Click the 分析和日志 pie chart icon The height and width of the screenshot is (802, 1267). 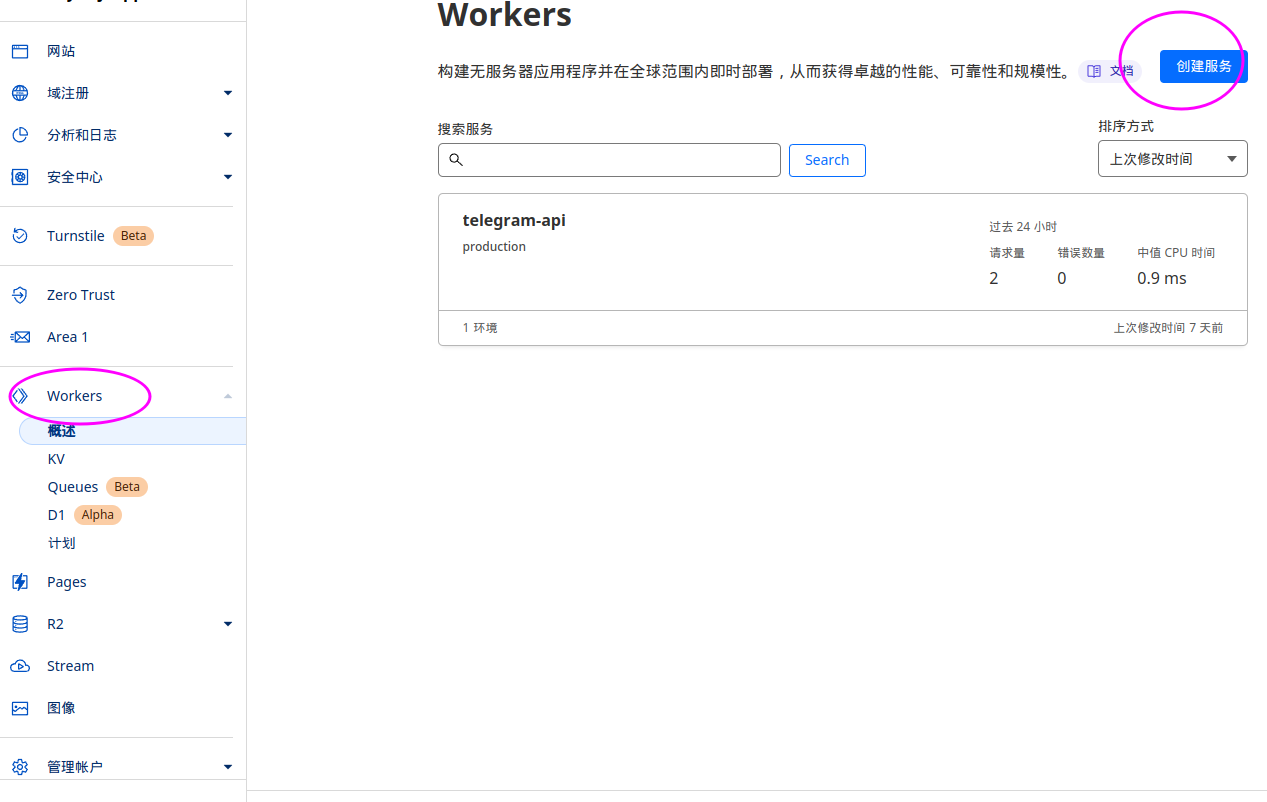(x=20, y=135)
